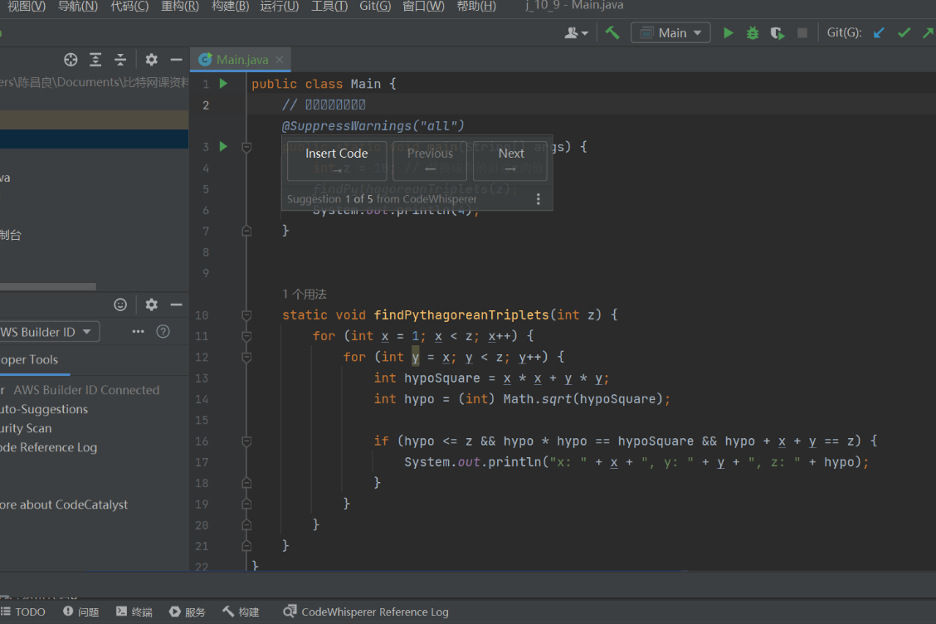Run the Main configuration with green play button
This screenshot has height=624, width=936.
[x=728, y=33]
